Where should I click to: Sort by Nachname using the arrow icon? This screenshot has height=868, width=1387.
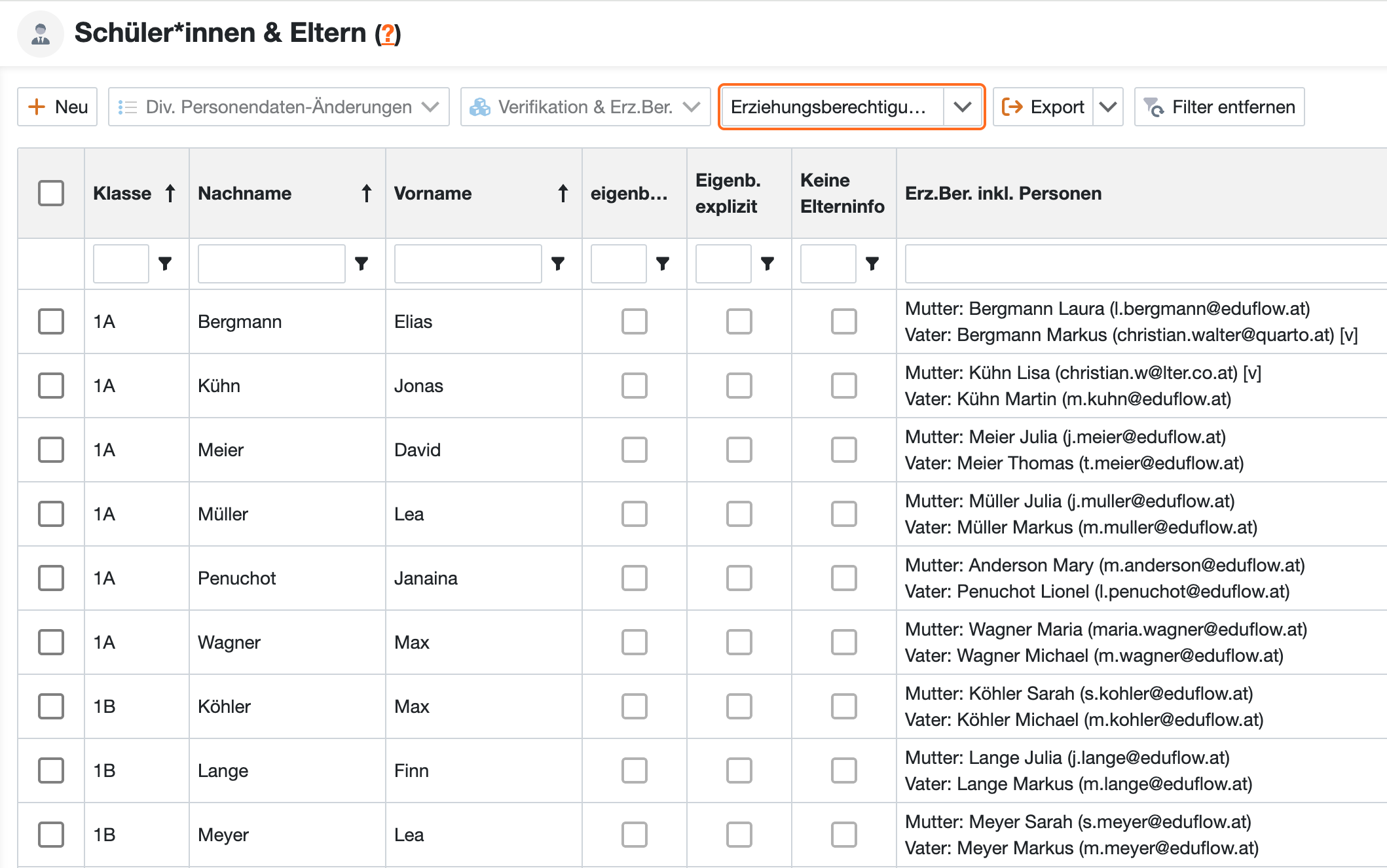(367, 193)
